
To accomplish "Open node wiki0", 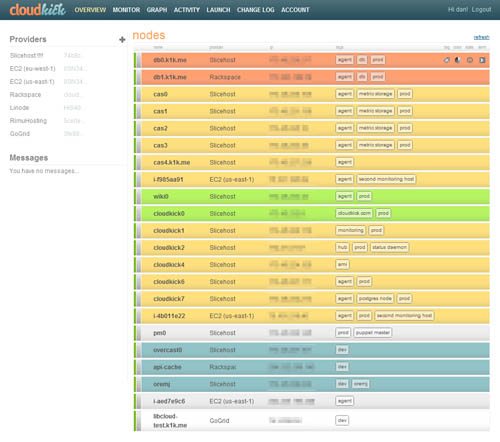I will [x=161, y=196].
